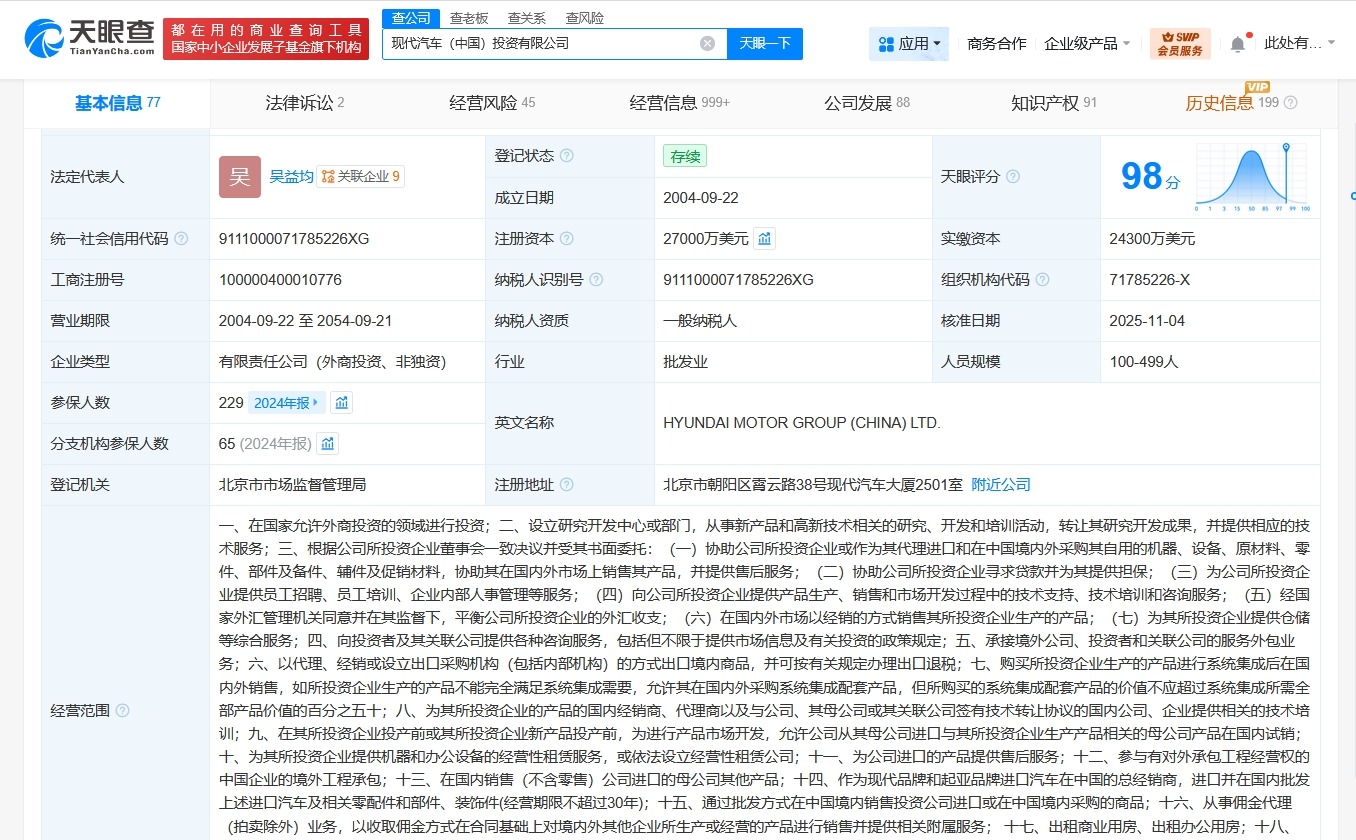Click the 天眼一下 search button
Image resolution: width=1356 pixels, height=840 pixels.
pyautogui.click(x=766, y=43)
